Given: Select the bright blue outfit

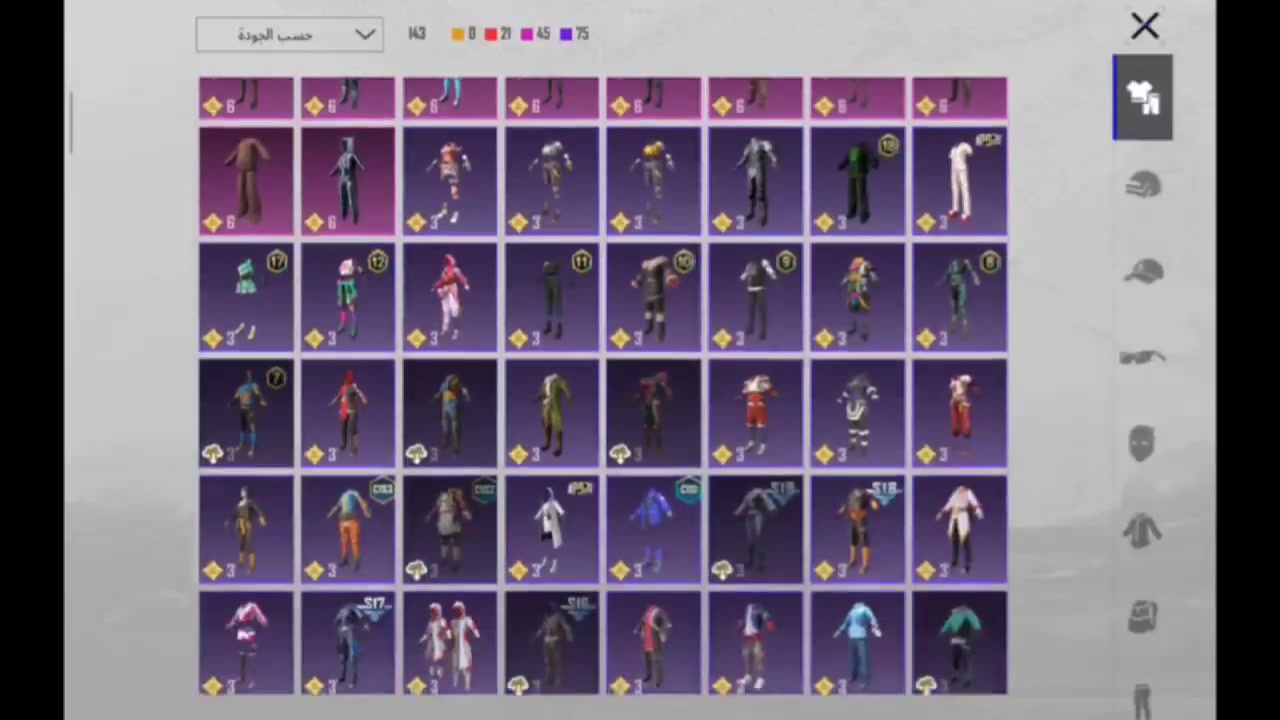Looking at the screenshot, I should pos(654,529).
